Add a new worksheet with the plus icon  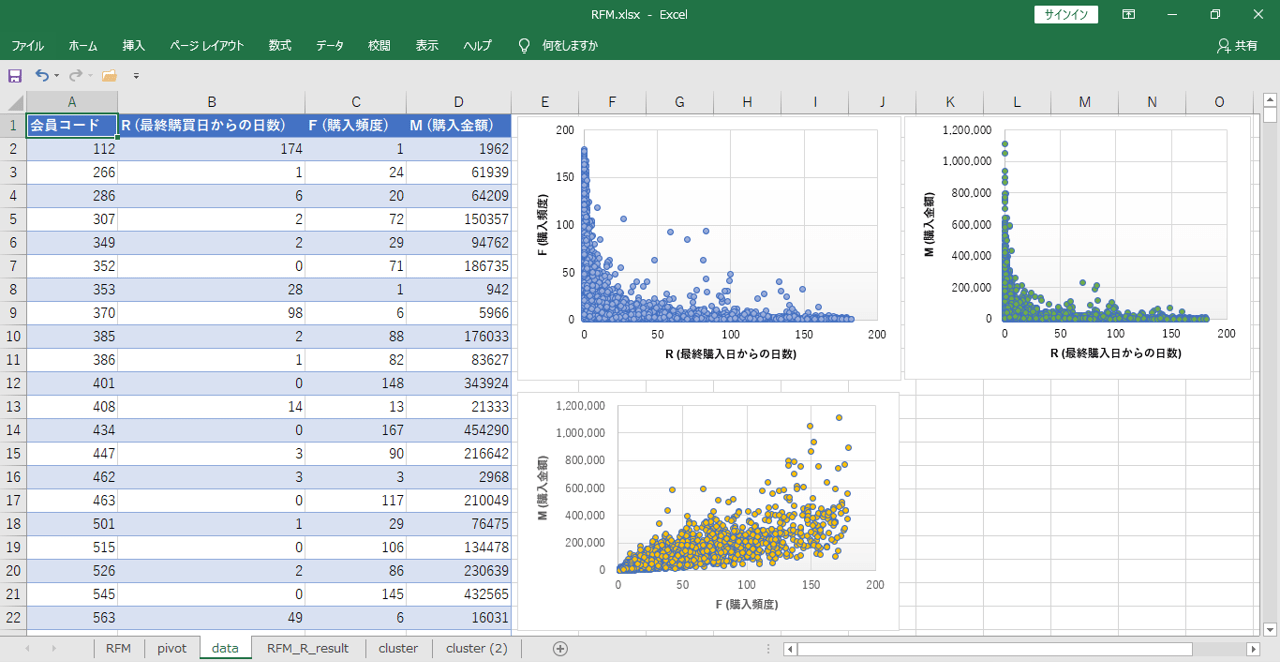click(559, 648)
